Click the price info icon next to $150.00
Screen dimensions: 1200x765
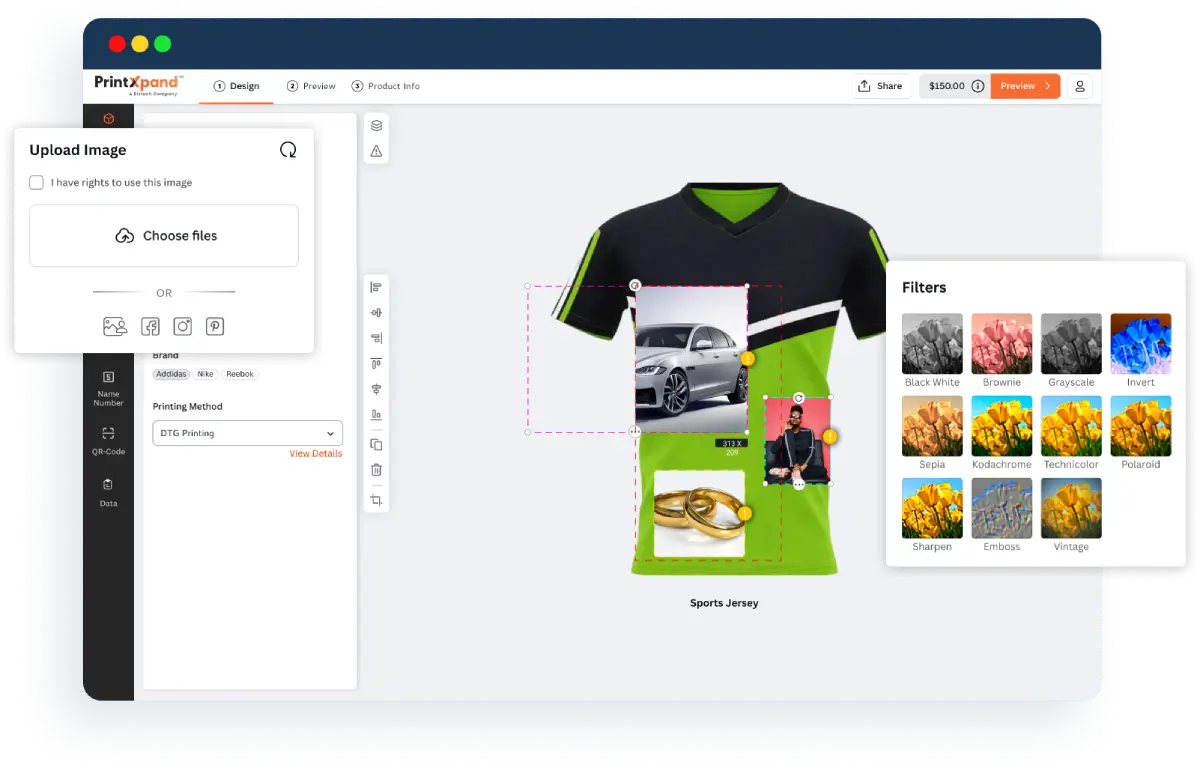pos(978,86)
